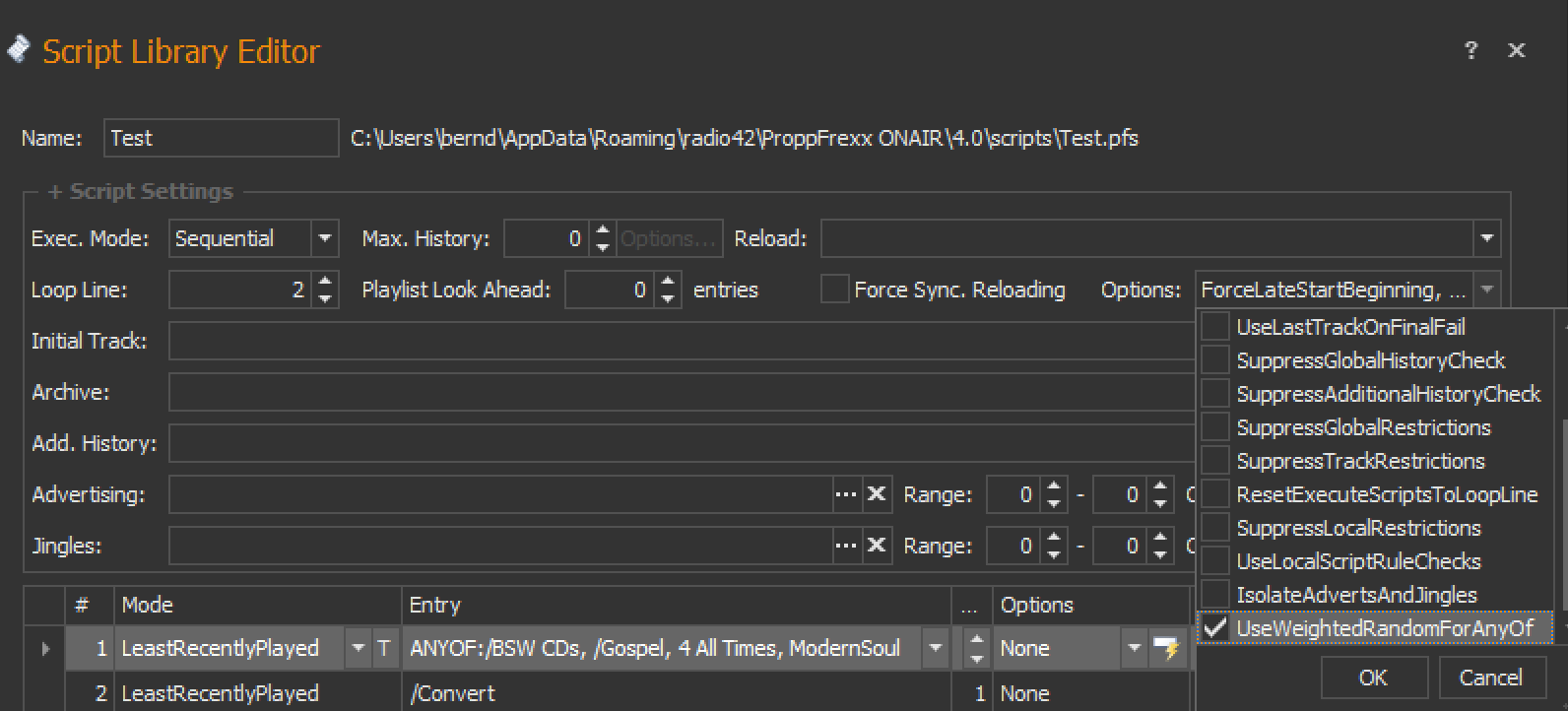Viewport: 1568px width, 711px height.
Task: Enable SuppressTrackRestrictions option
Action: click(1215, 461)
